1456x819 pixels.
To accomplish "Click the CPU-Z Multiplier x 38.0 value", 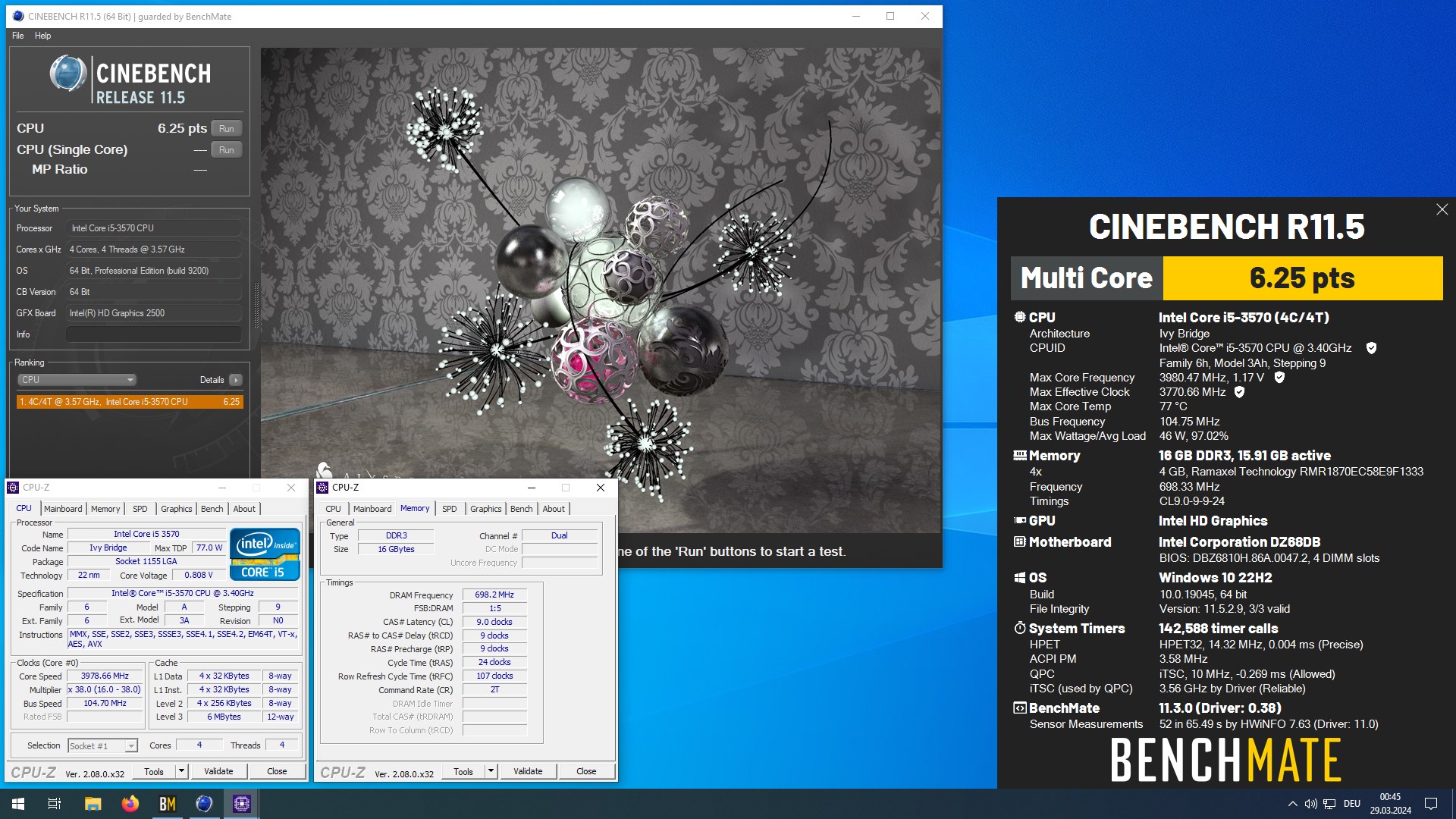I will click(105, 690).
